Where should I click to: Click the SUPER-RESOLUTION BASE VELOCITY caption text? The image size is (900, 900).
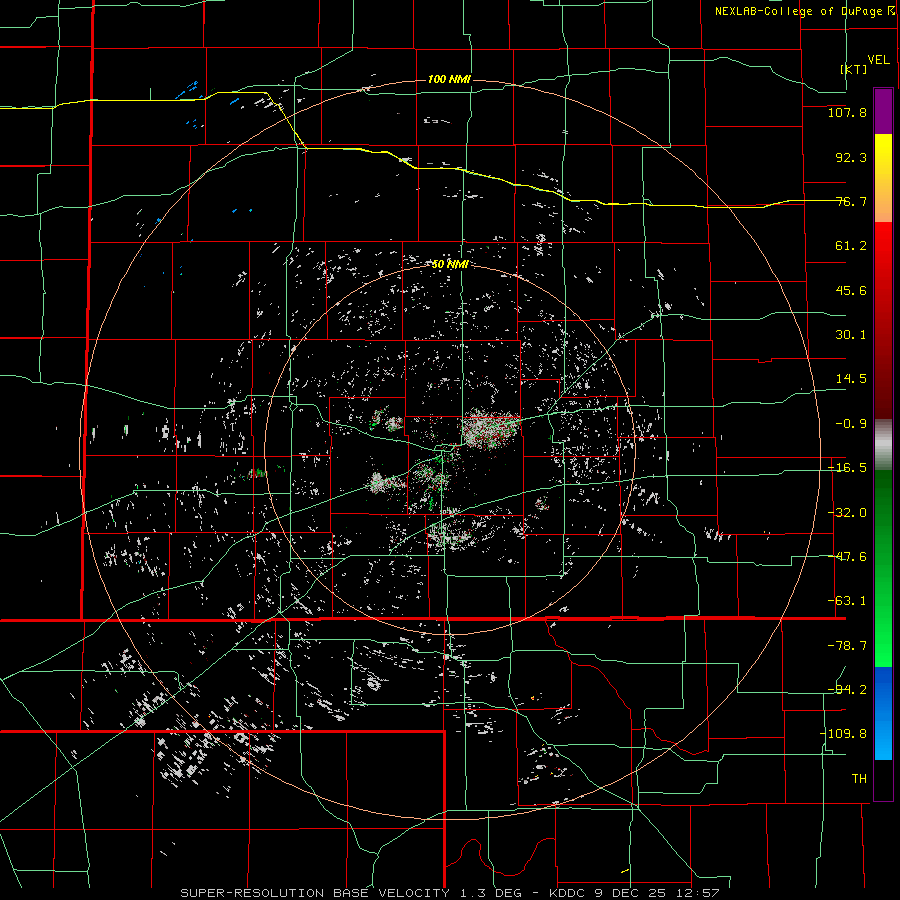tap(315, 893)
